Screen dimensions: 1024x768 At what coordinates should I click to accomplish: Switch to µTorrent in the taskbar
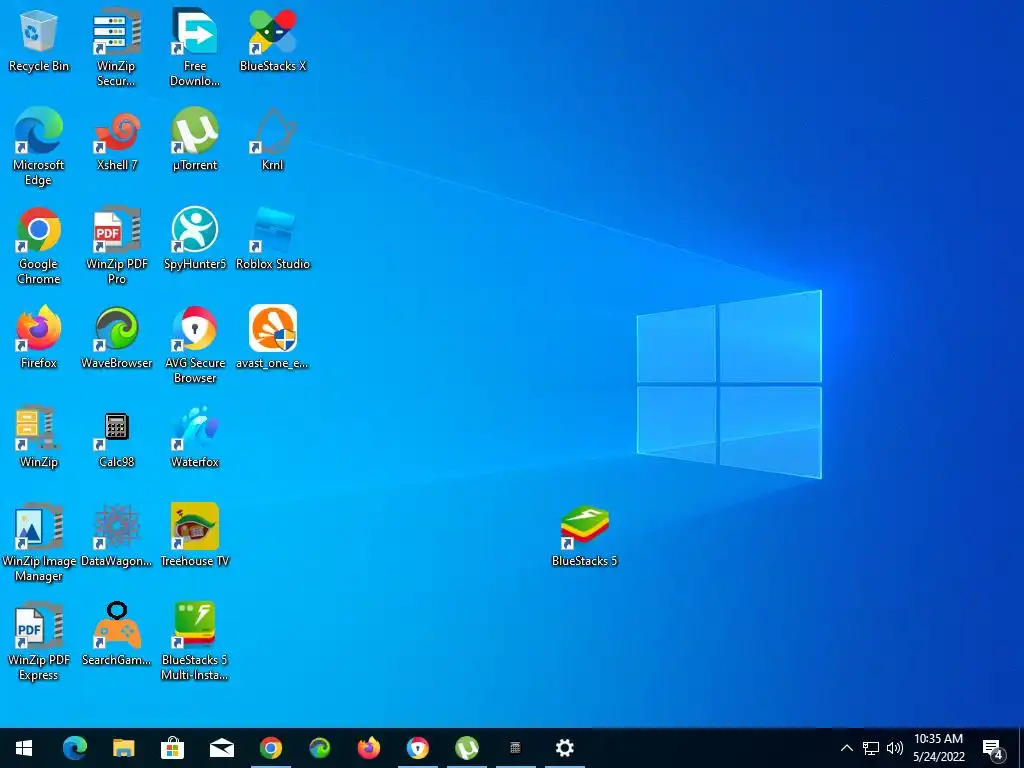click(466, 748)
